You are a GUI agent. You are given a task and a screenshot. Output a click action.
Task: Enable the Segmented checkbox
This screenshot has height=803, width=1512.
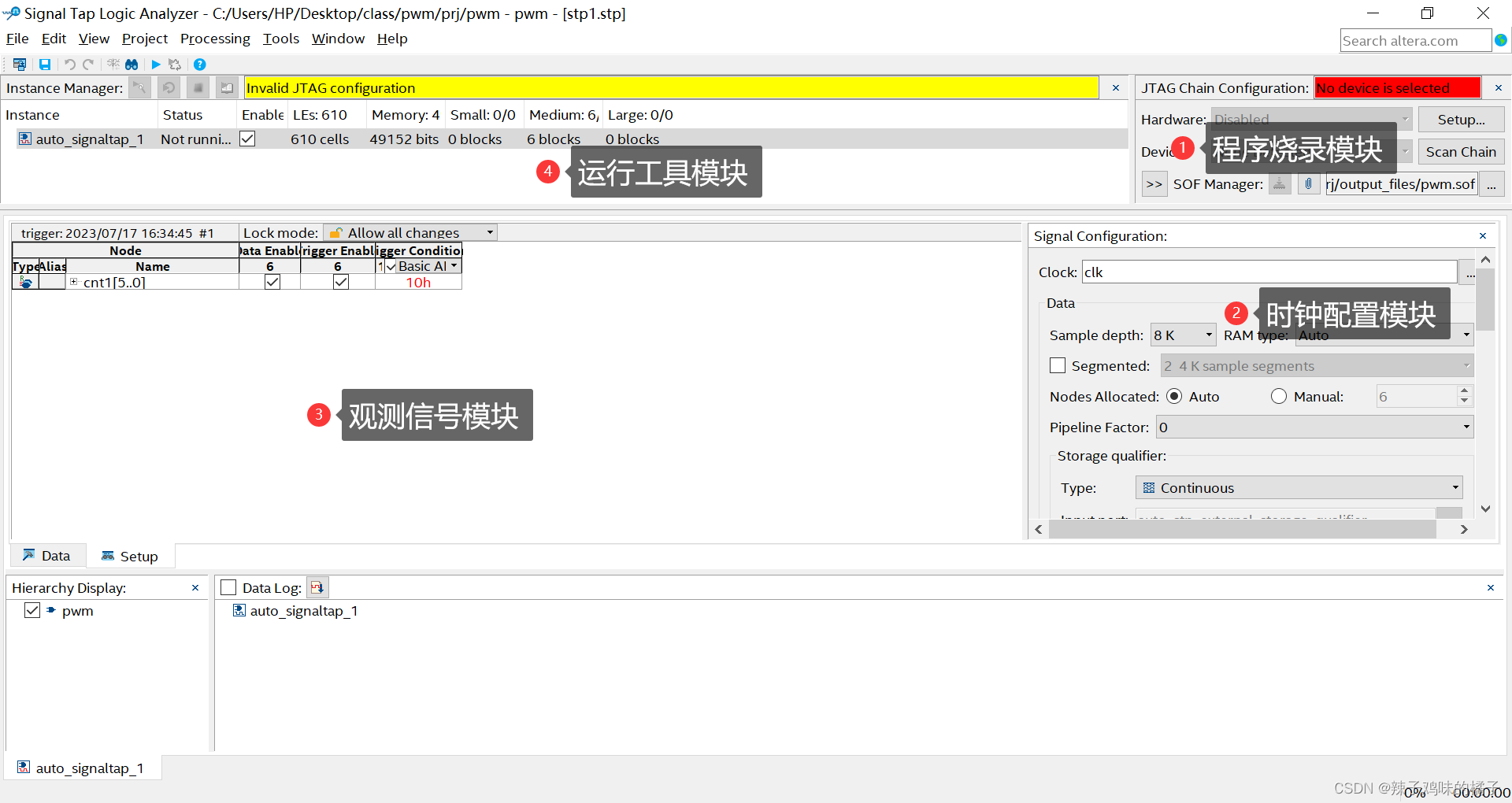coord(1058,365)
